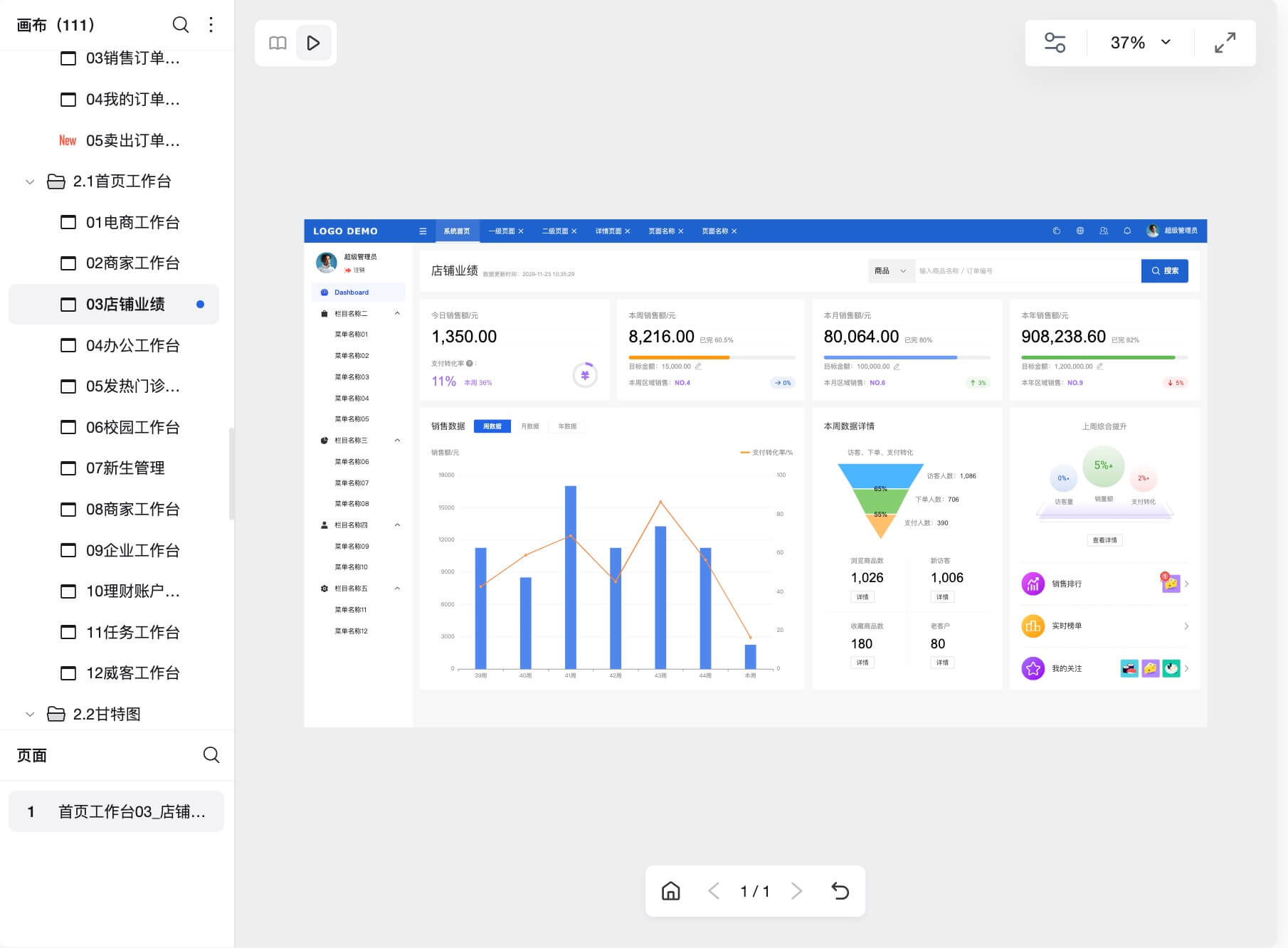This screenshot has height=948, width=1288.
Task: Click the undo back arrow in pager
Action: [x=840, y=891]
